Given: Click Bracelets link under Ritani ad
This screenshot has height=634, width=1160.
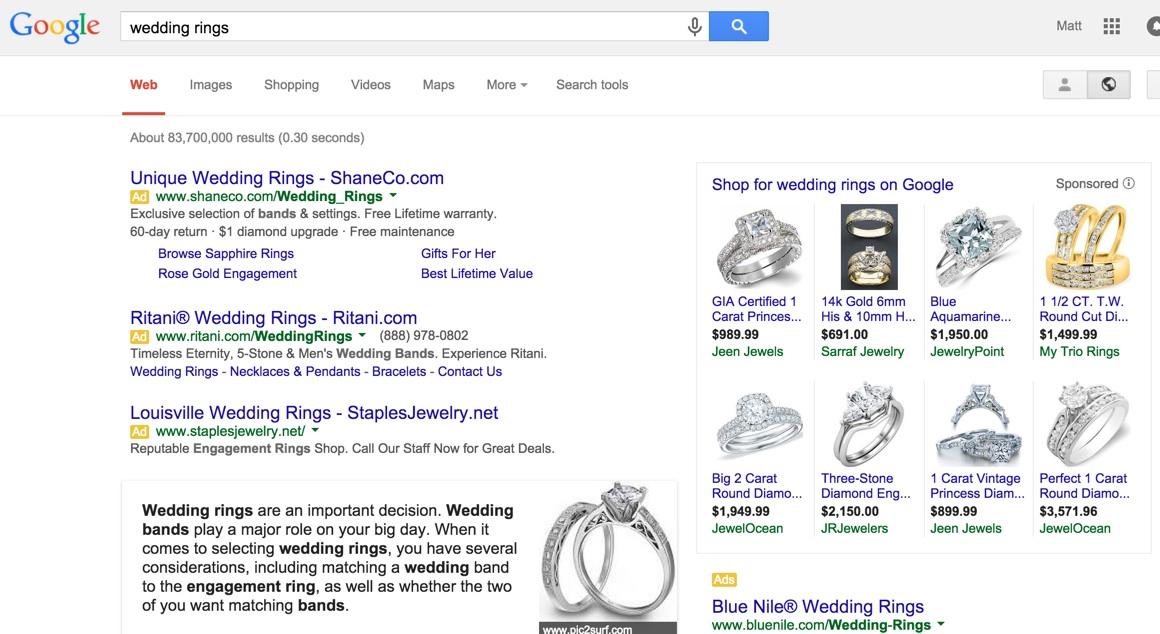Looking at the screenshot, I should [x=399, y=371].
